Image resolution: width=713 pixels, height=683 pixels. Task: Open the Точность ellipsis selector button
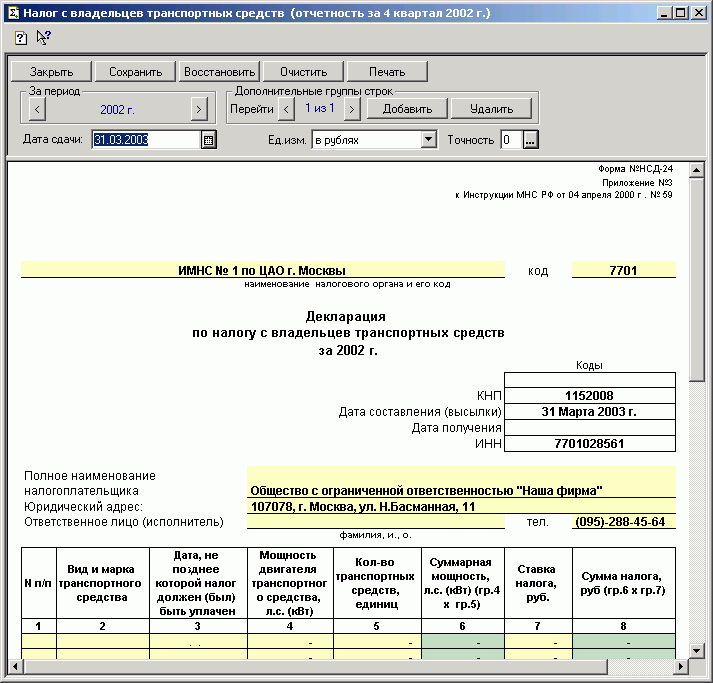[x=531, y=140]
